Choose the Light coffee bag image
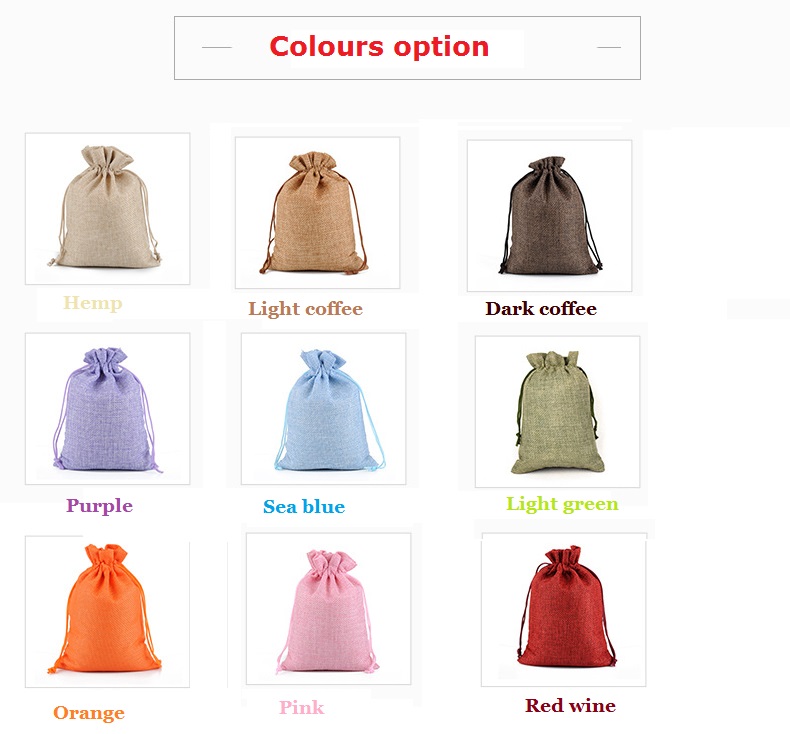The height and width of the screenshot is (734, 790). (317, 213)
